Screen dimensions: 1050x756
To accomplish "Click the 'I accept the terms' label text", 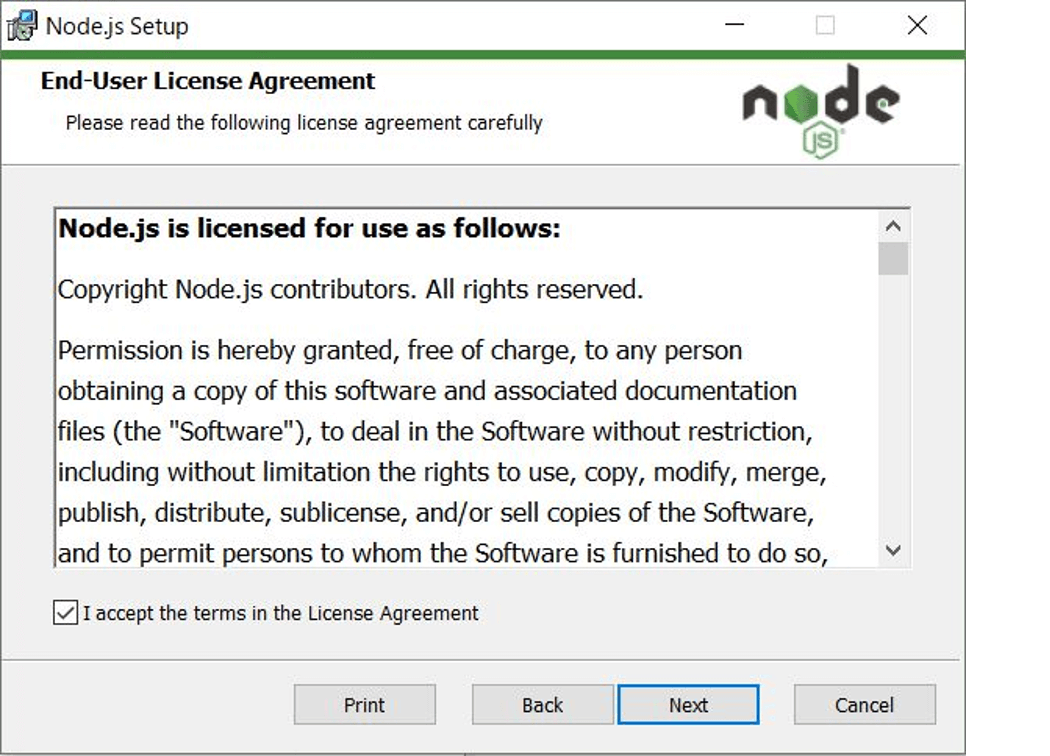I will [x=281, y=613].
